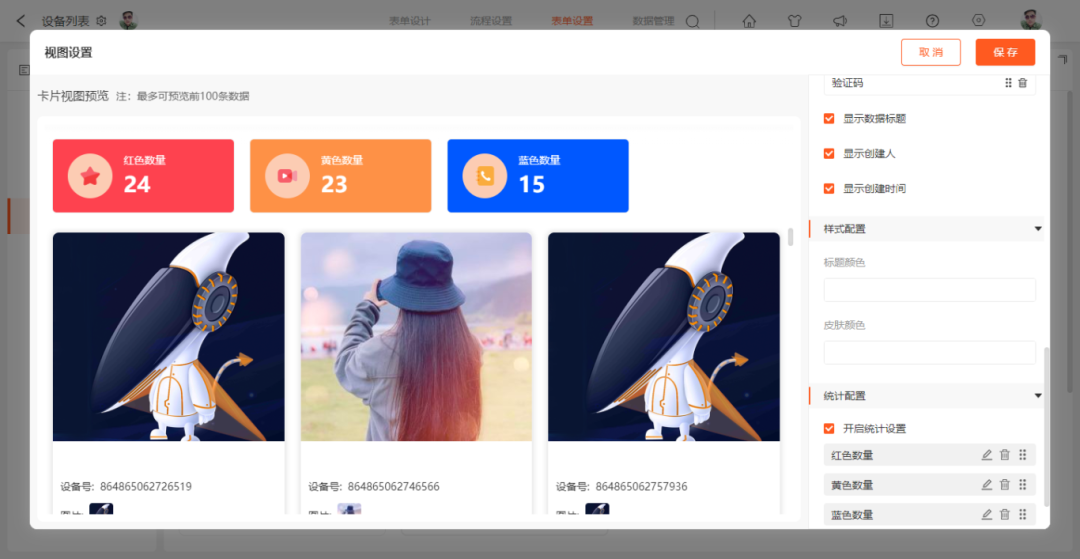Open the gear settings next to 设备列表
The width and height of the screenshot is (1080, 559).
[101, 21]
